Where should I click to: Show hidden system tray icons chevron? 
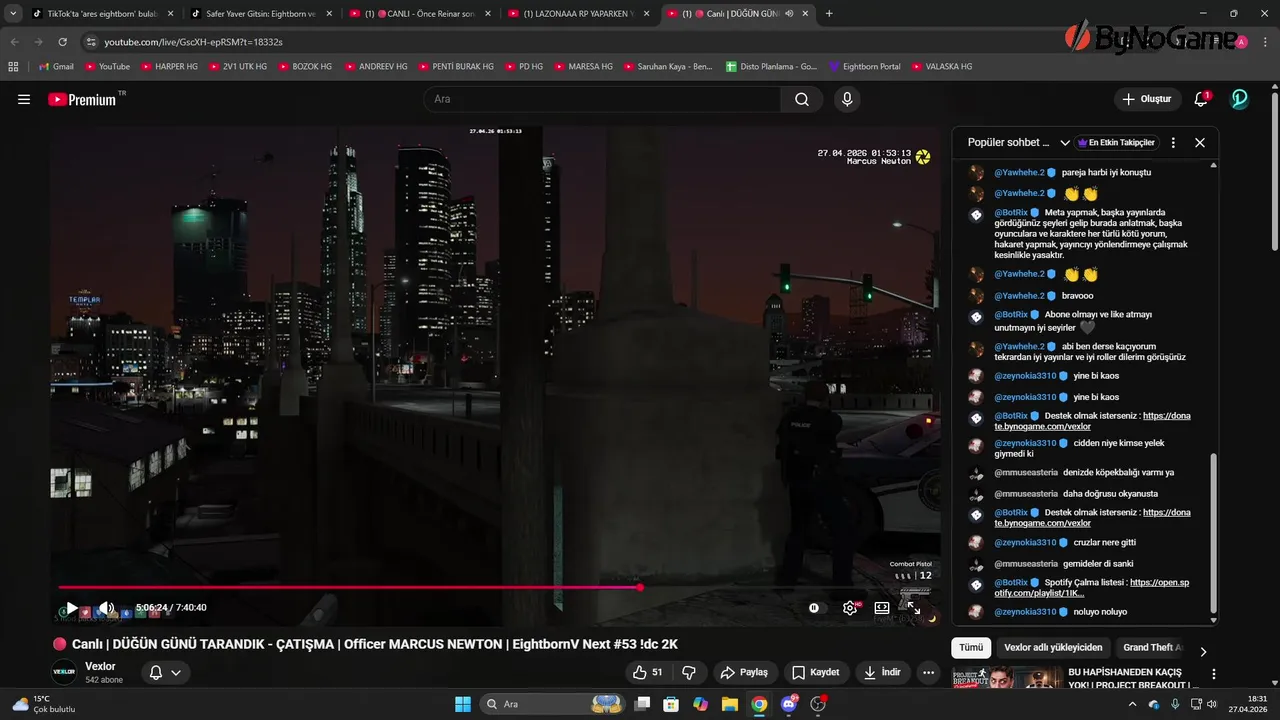point(1132,704)
